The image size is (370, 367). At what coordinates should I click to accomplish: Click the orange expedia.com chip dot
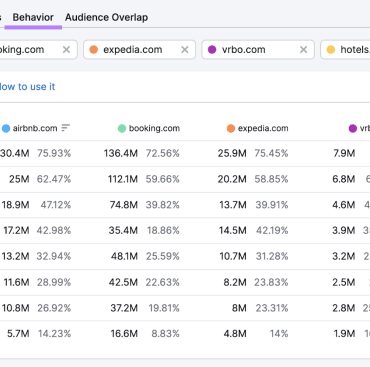click(94, 50)
